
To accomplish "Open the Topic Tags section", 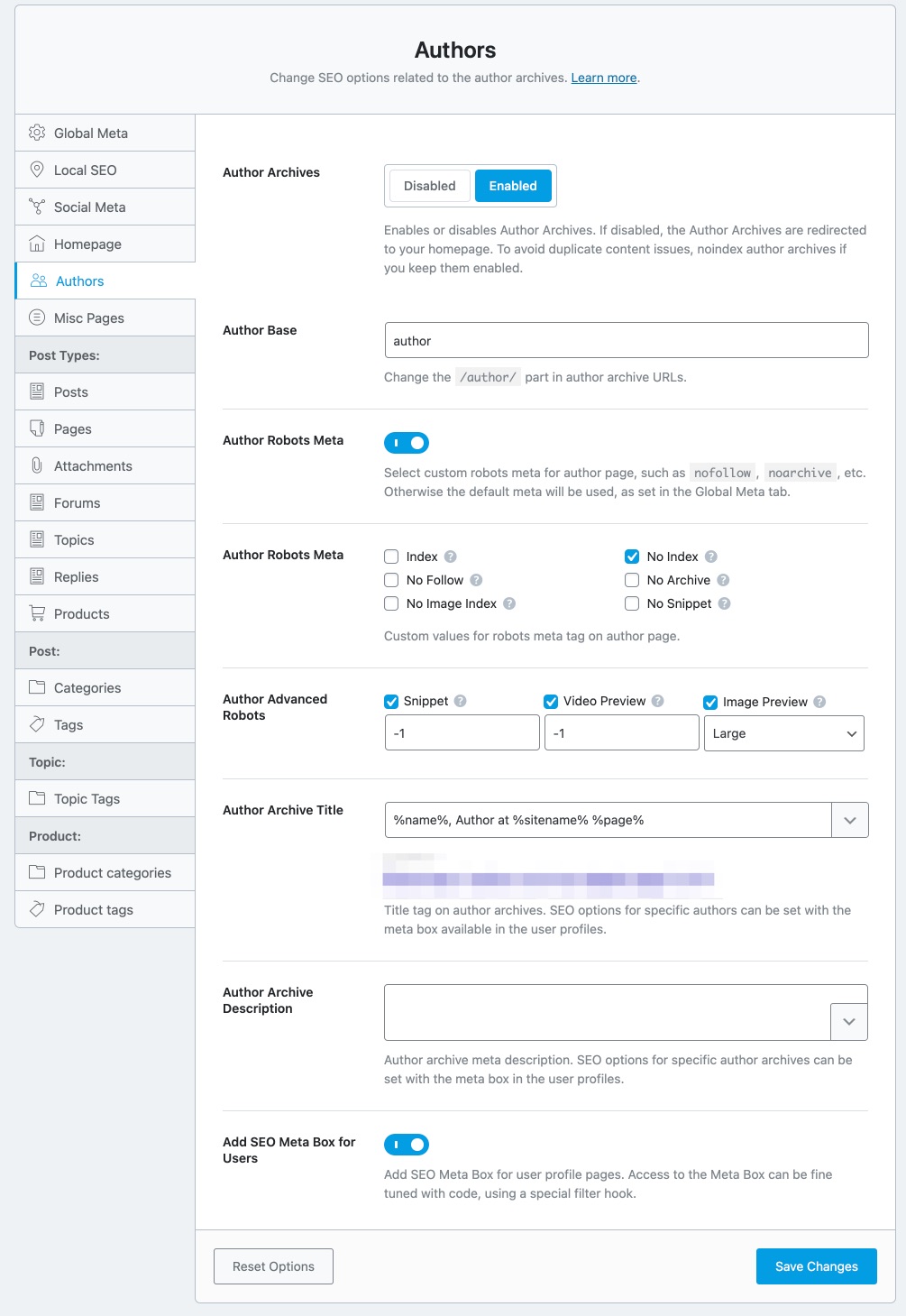I will pyautogui.click(x=86, y=798).
